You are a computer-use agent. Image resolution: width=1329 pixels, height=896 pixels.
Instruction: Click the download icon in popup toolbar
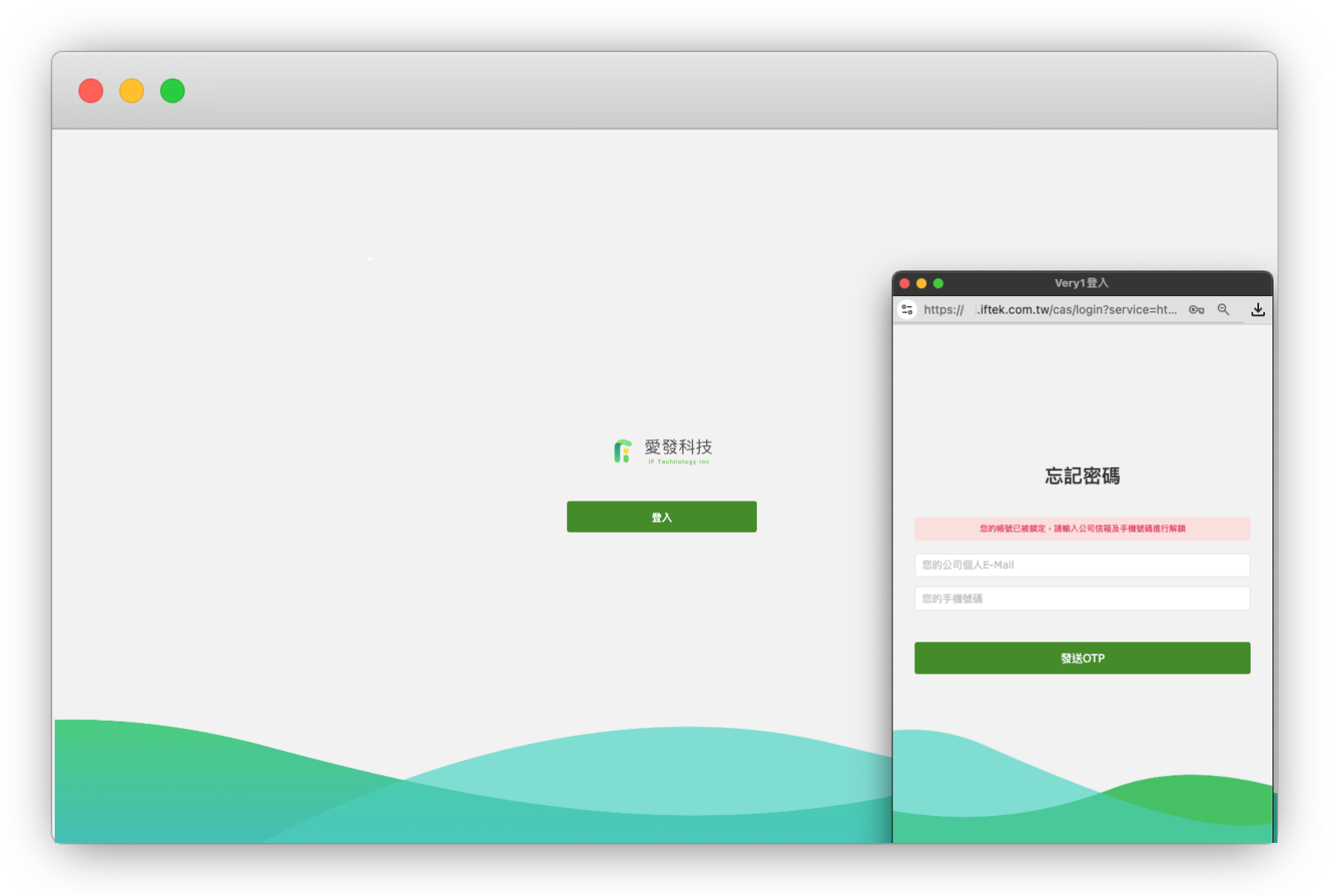click(1257, 310)
